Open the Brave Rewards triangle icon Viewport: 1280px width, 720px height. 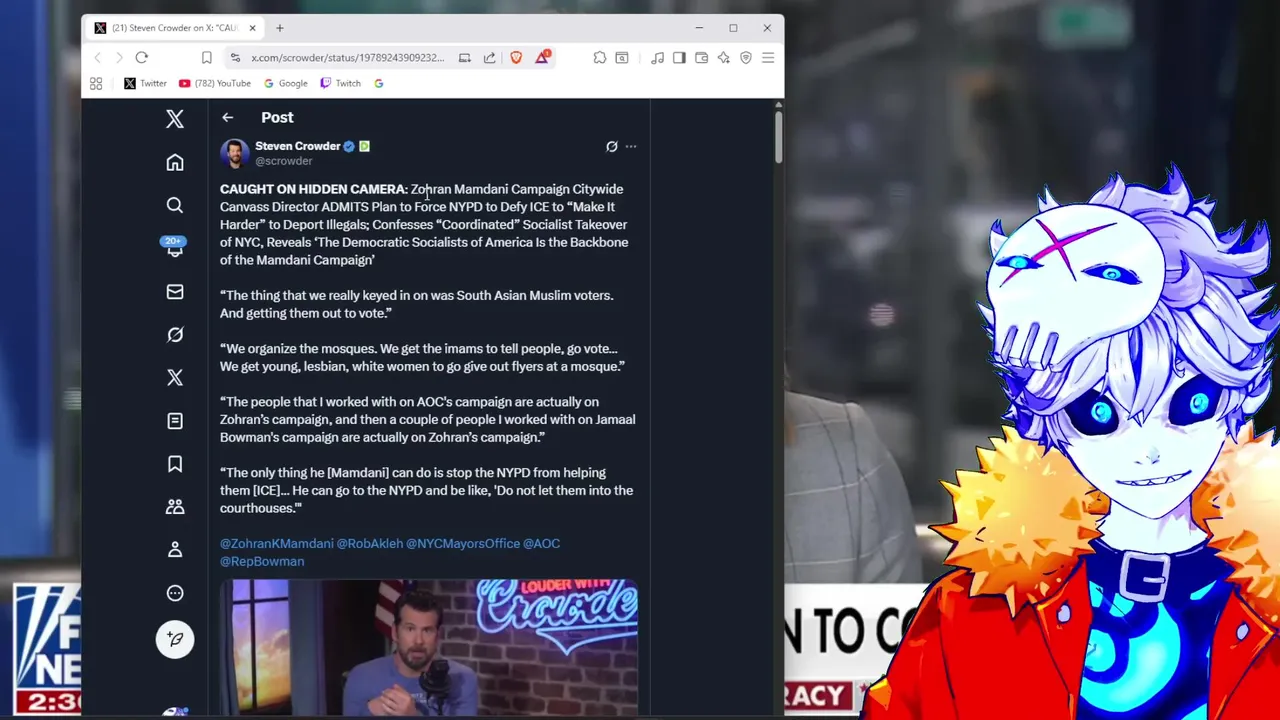pos(542,57)
